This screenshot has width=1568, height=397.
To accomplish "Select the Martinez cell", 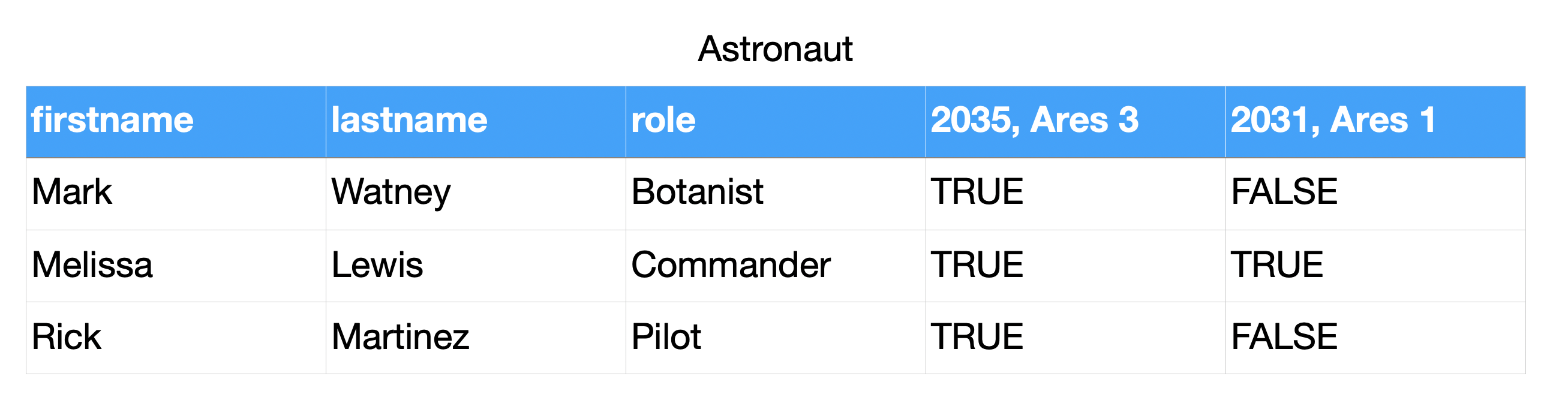I will click(475, 337).
